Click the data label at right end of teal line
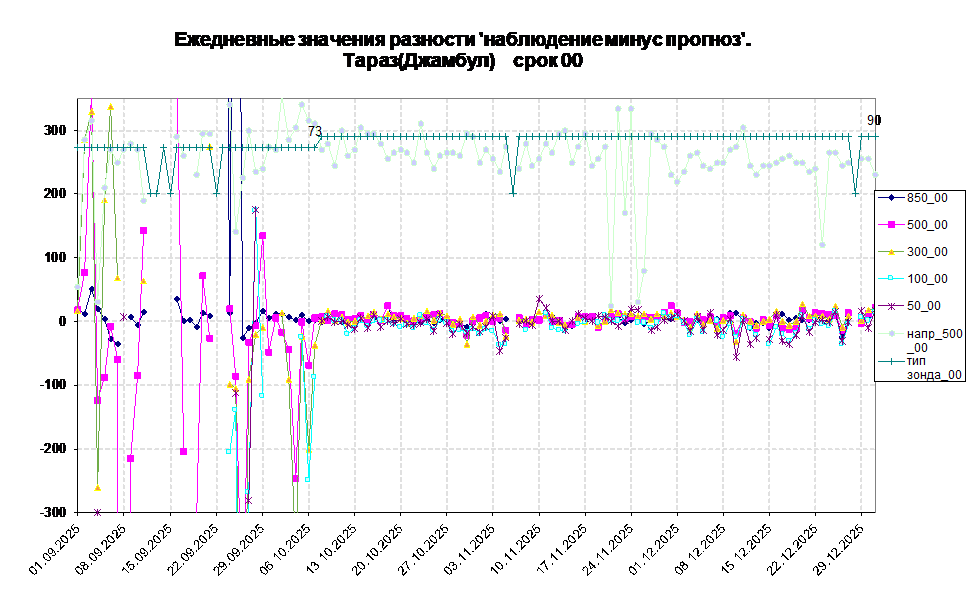This screenshot has height=599, width=976. pyautogui.click(x=871, y=120)
